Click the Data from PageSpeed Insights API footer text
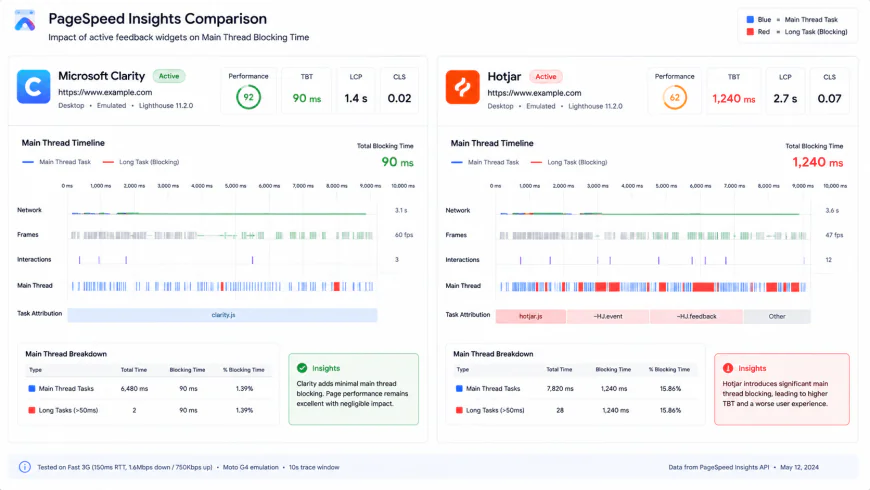The height and width of the screenshot is (490, 870). pyautogui.click(x=719, y=467)
